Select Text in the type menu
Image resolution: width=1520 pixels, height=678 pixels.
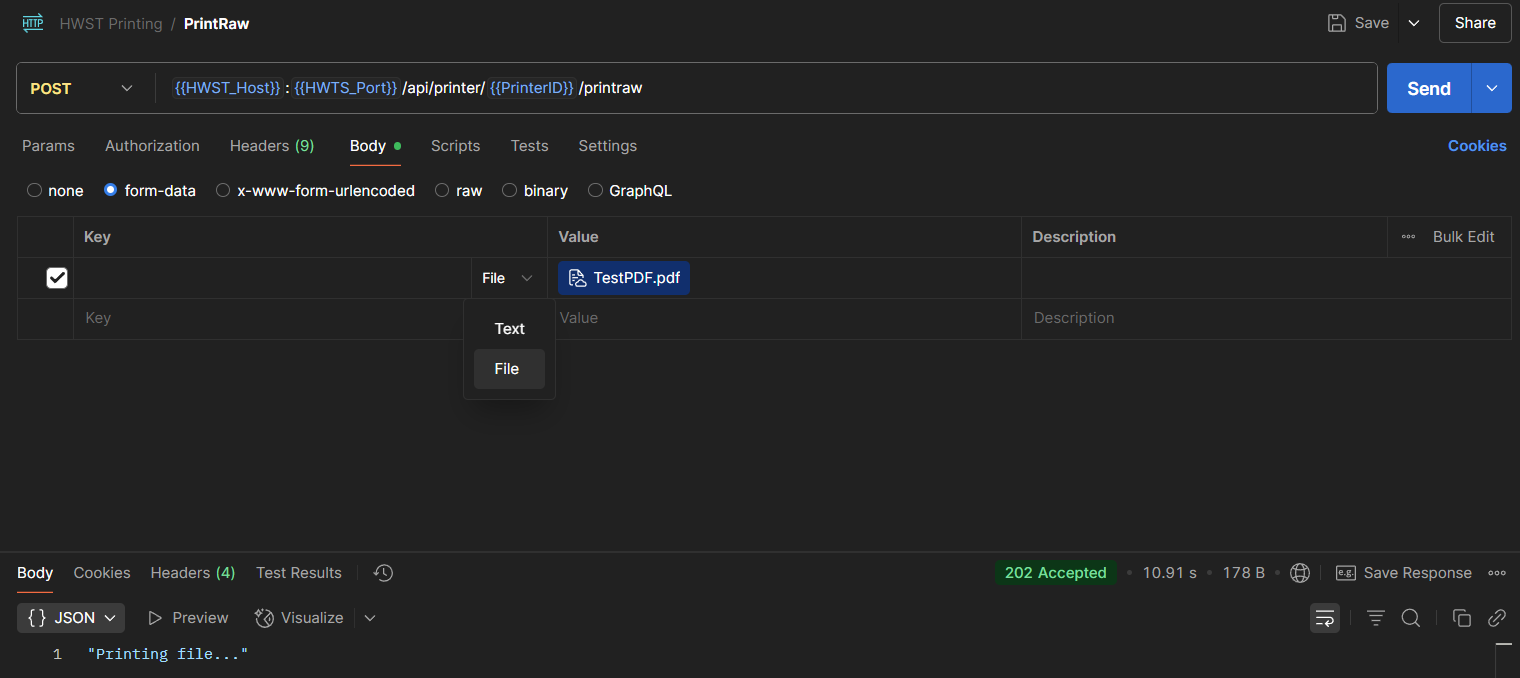point(509,329)
